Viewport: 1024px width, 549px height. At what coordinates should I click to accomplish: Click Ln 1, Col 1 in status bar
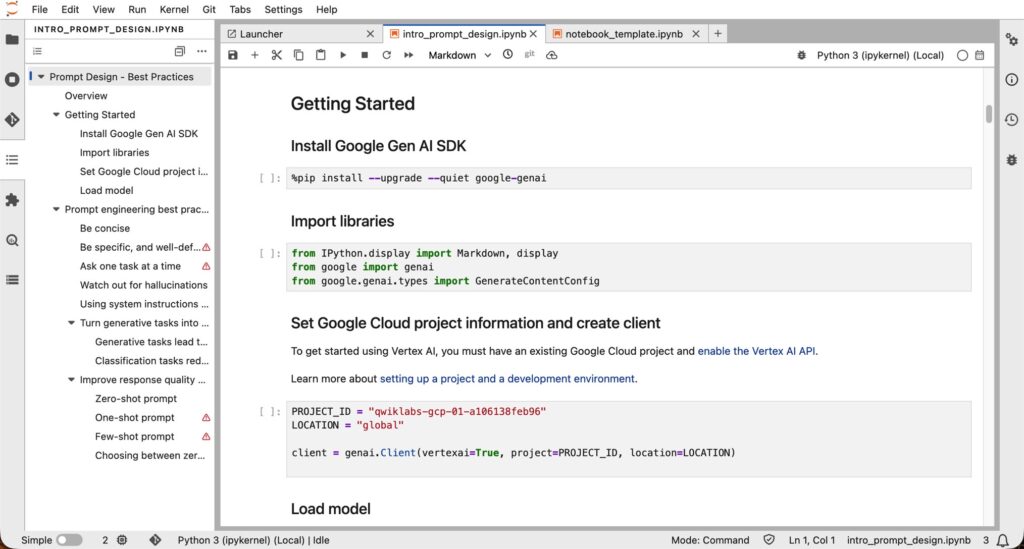coord(811,540)
